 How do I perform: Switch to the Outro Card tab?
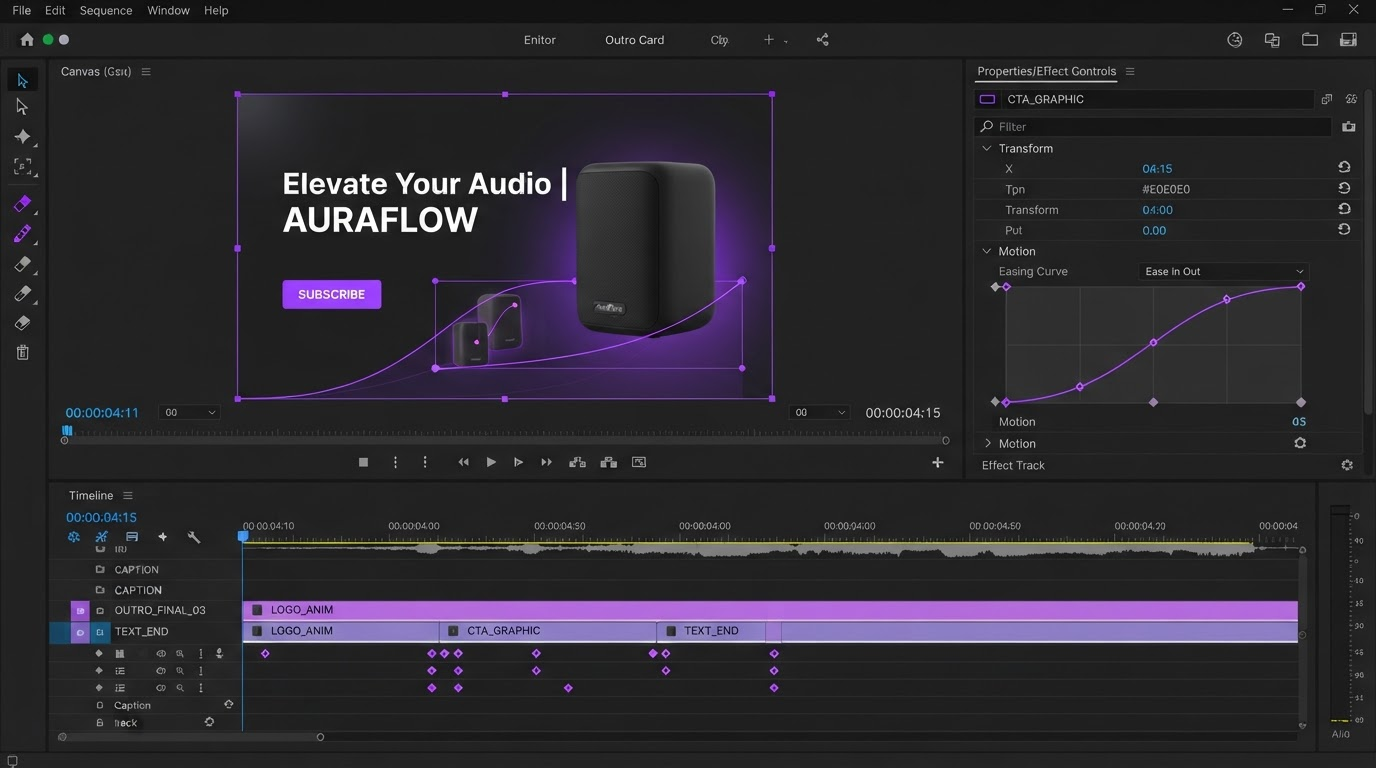[634, 40]
